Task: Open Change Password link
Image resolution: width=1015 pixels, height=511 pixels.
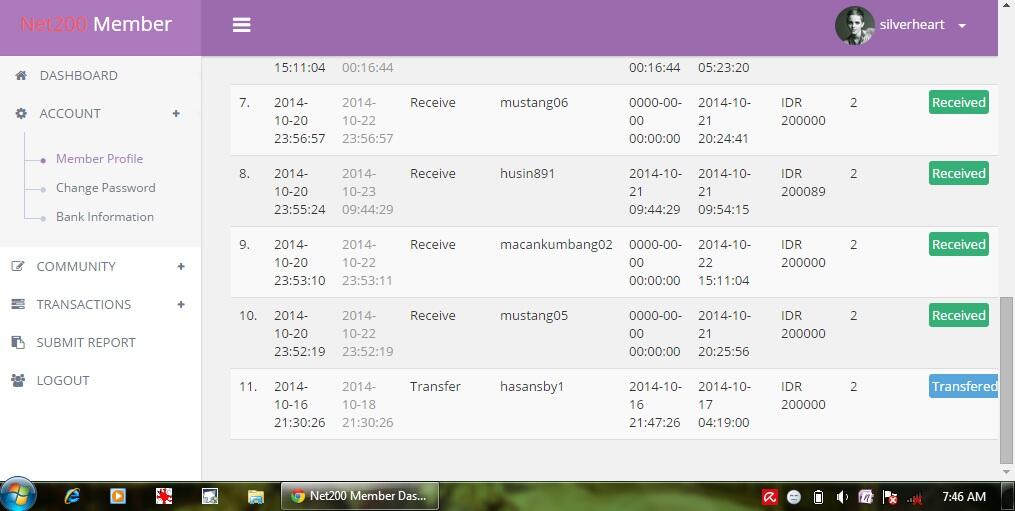Action: [106, 188]
